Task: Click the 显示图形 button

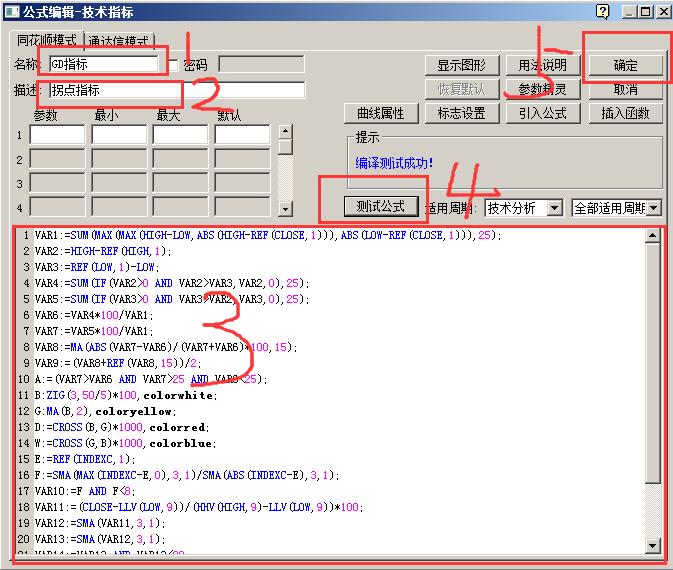Action: click(x=462, y=65)
